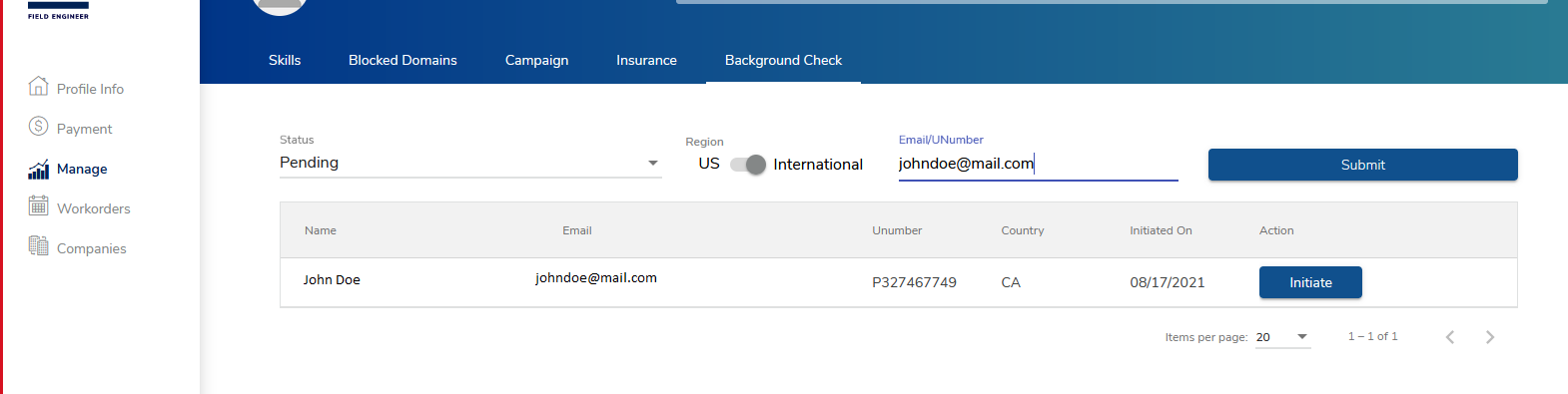
Task: Open Payment in sidebar
Action: (x=84, y=129)
